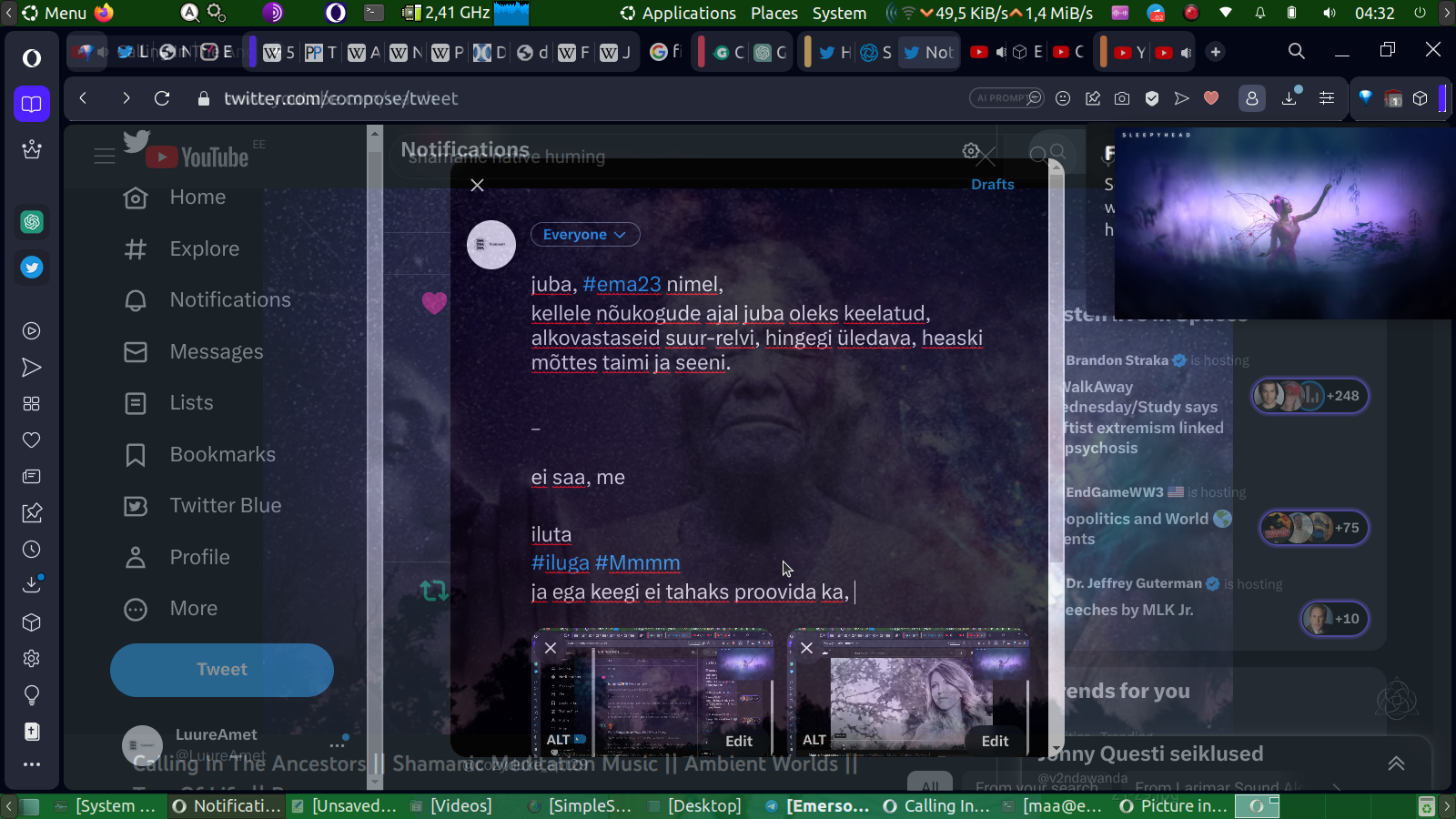The height and width of the screenshot is (819, 1456).
Task: Launch Firefox from the top panel
Action: (104, 13)
